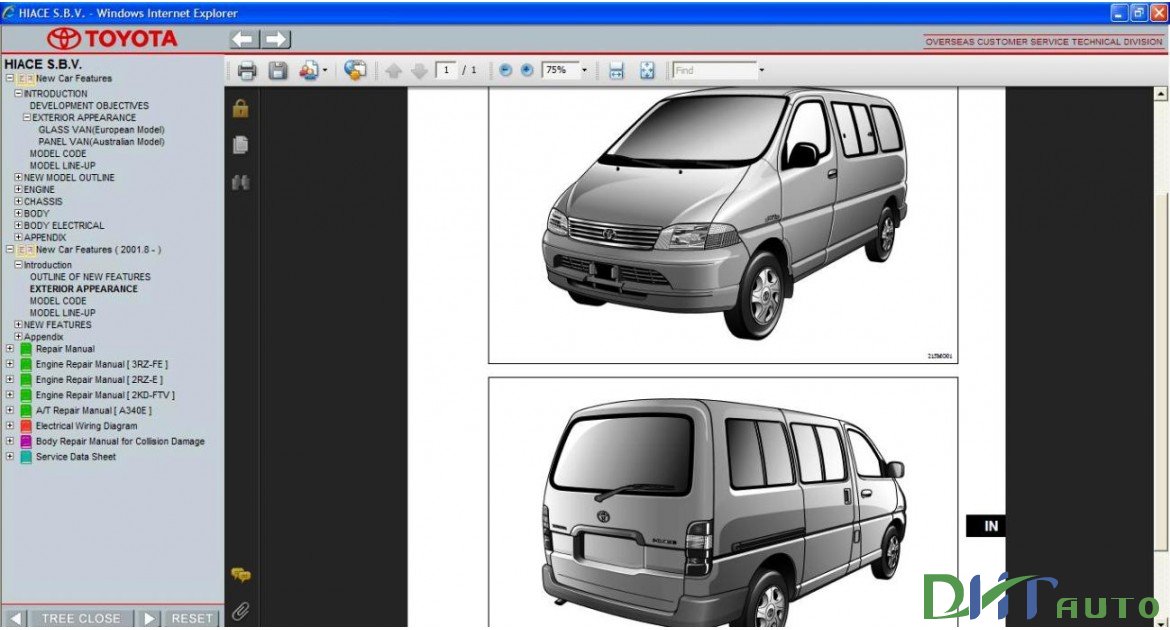Open the Find field dropdown arrow
Viewport: 1170px width, 630px height.
click(x=760, y=70)
